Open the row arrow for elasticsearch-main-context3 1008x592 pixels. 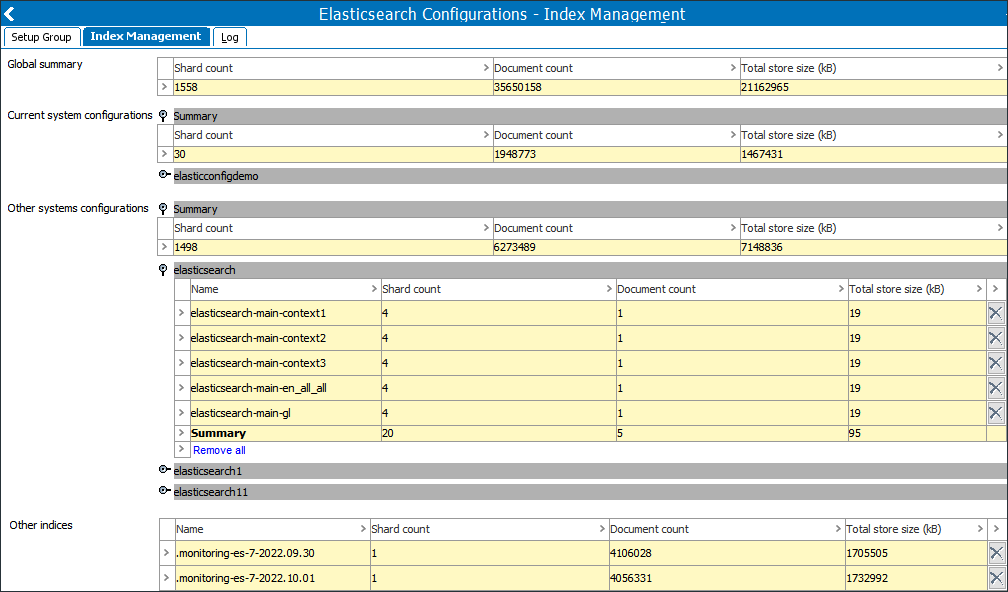click(x=182, y=363)
